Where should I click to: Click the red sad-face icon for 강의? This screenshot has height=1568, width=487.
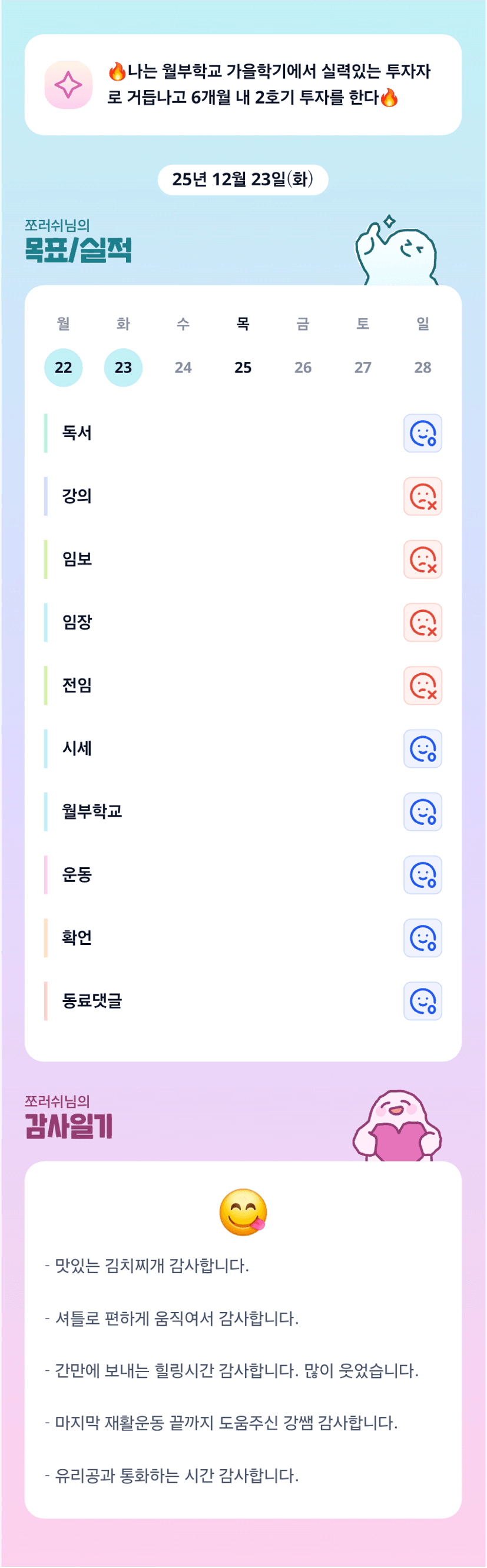[422, 497]
